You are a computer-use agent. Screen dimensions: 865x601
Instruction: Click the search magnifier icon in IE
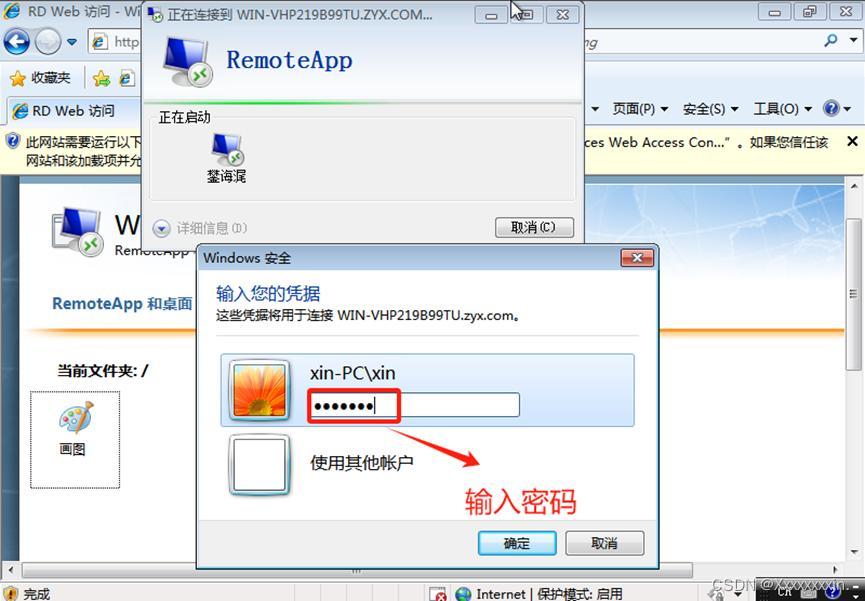830,40
